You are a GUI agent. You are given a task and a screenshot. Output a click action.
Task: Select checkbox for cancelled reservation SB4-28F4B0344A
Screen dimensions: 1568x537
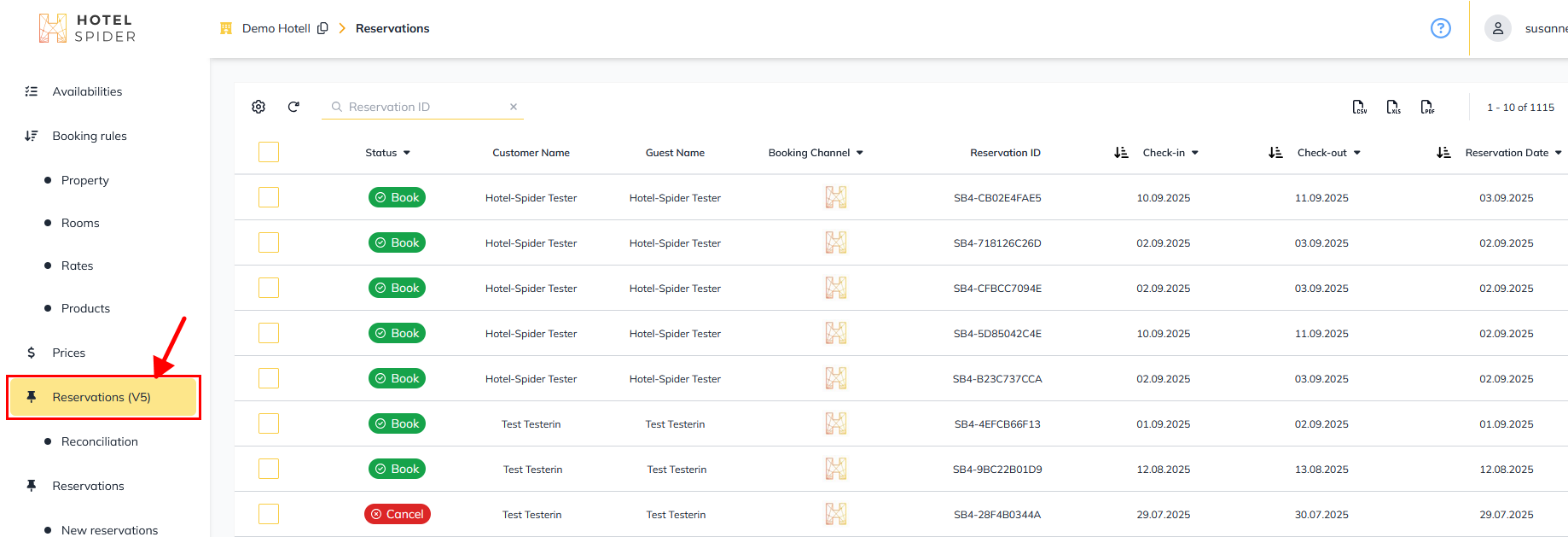[x=269, y=514]
